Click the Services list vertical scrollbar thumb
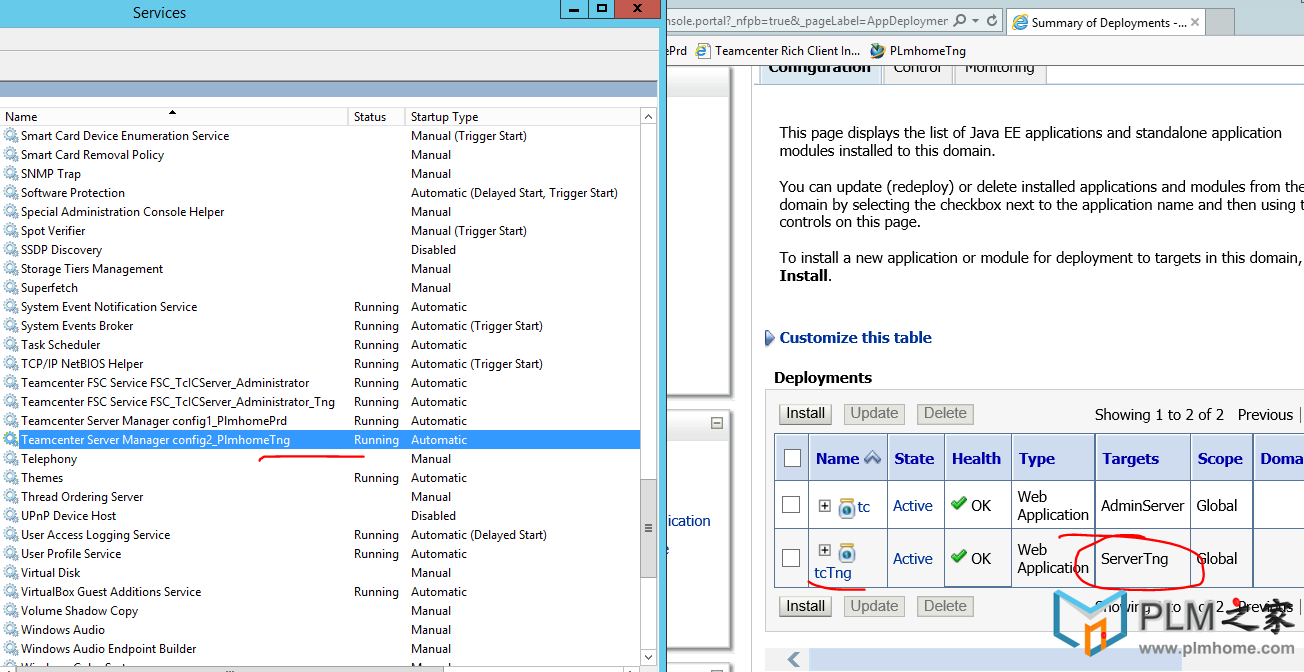Image resolution: width=1304 pixels, height=672 pixels. click(649, 528)
